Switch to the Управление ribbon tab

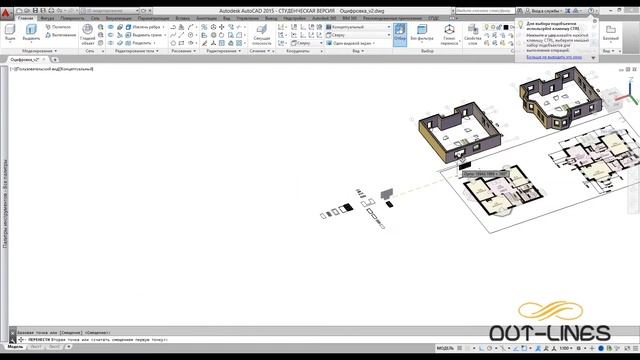coord(247,18)
